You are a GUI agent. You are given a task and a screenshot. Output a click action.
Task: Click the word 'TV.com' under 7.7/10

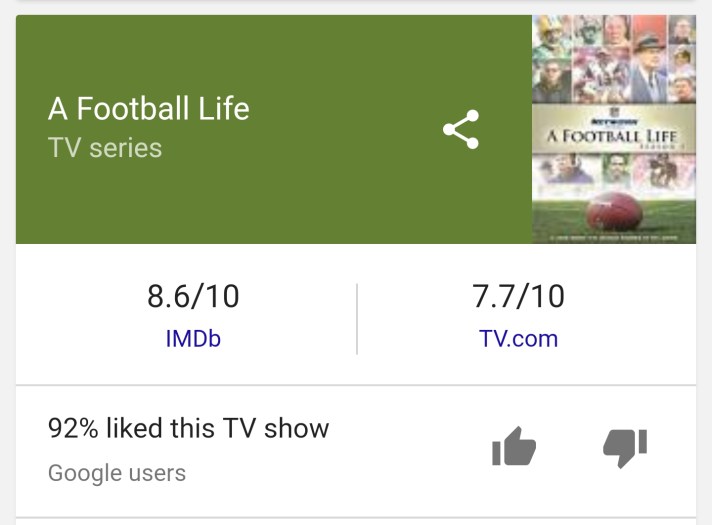(x=518, y=338)
